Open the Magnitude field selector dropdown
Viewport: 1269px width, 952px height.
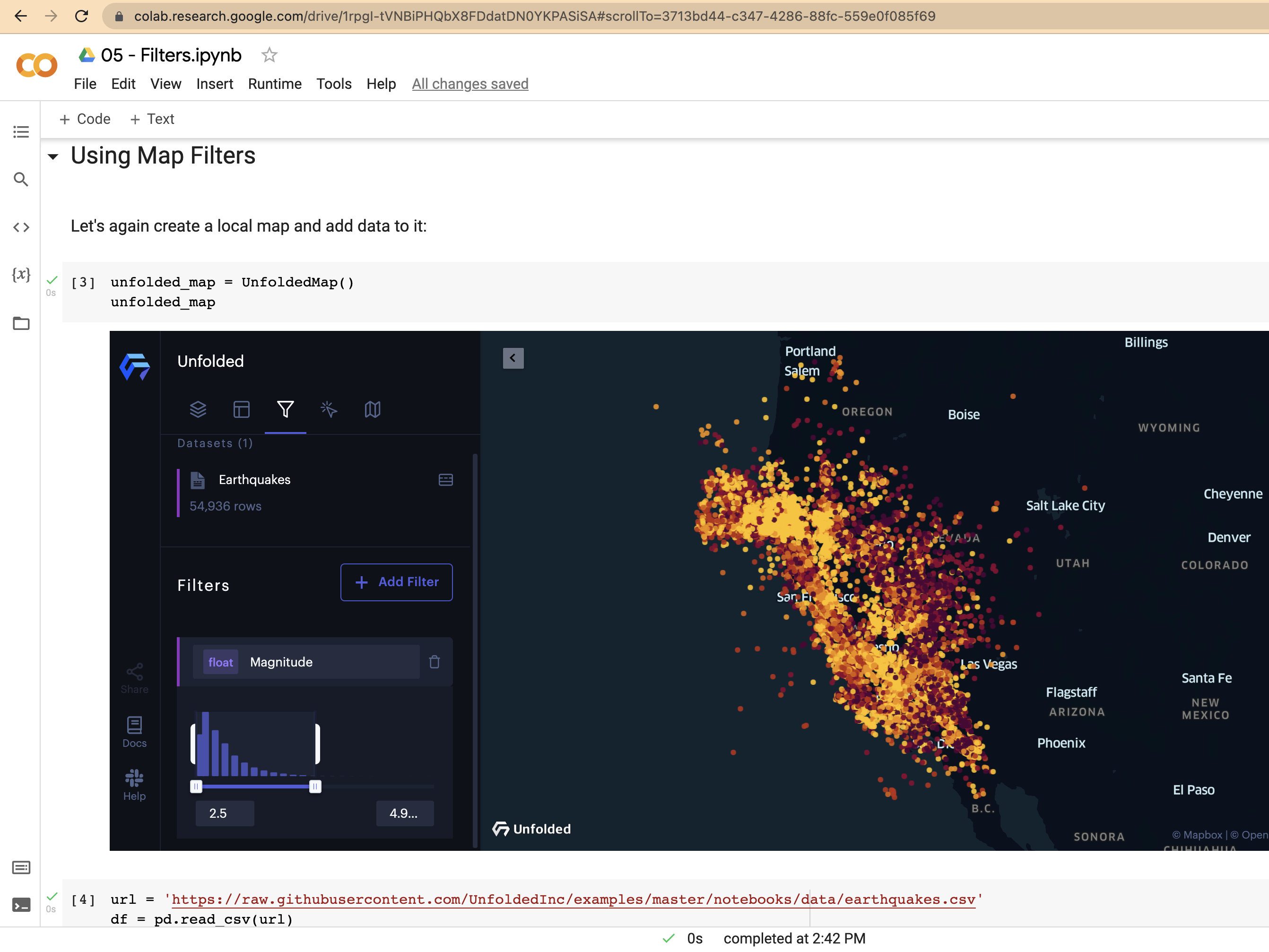306,662
